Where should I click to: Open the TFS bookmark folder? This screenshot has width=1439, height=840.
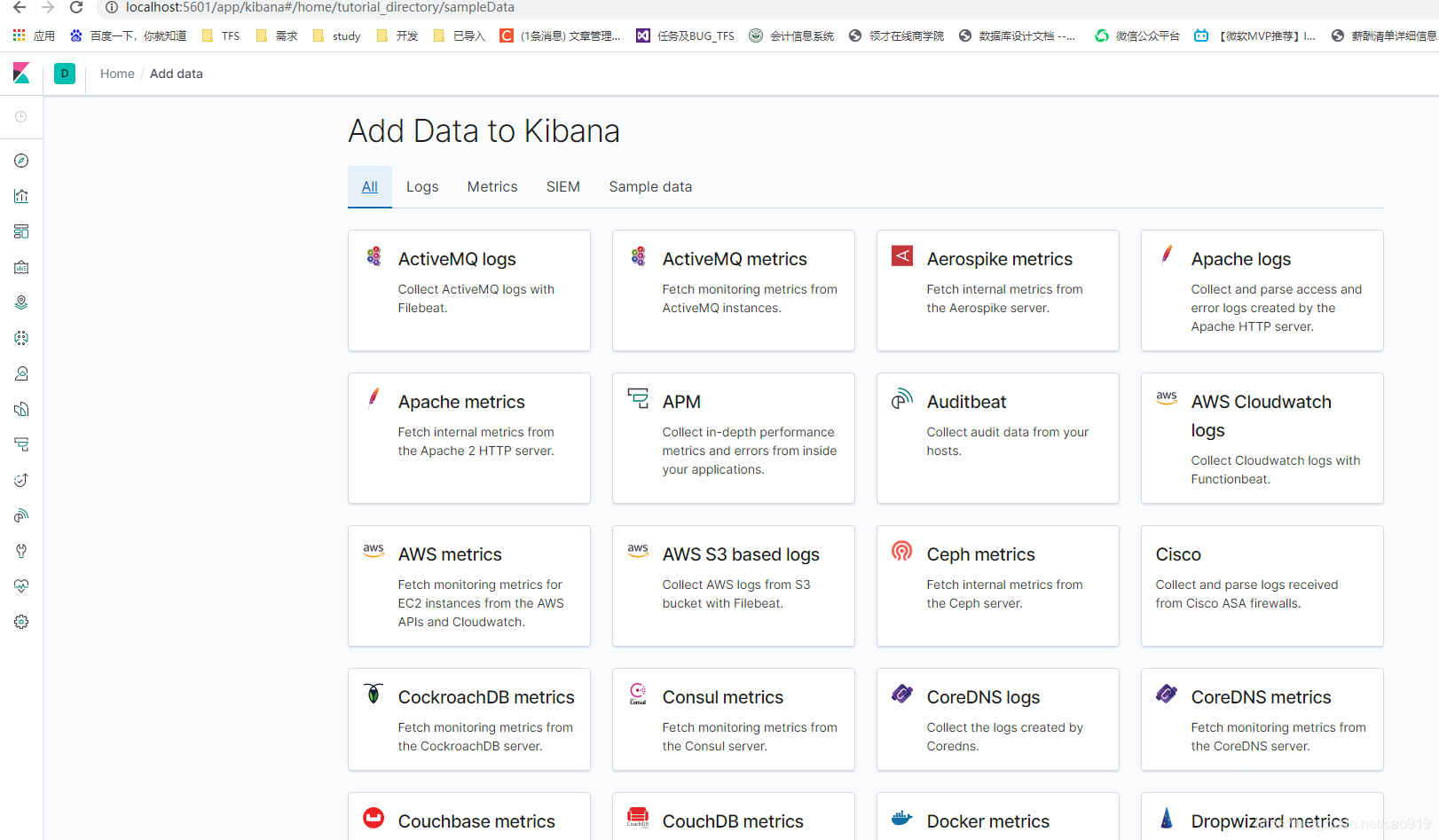tap(222, 36)
